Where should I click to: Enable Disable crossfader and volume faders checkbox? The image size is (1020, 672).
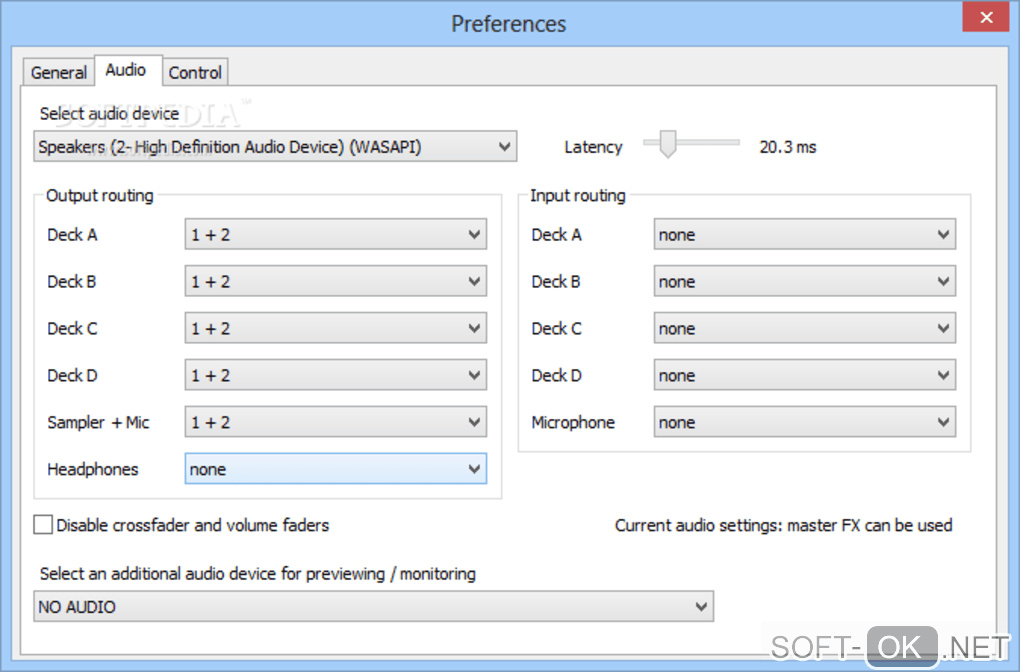(43, 525)
